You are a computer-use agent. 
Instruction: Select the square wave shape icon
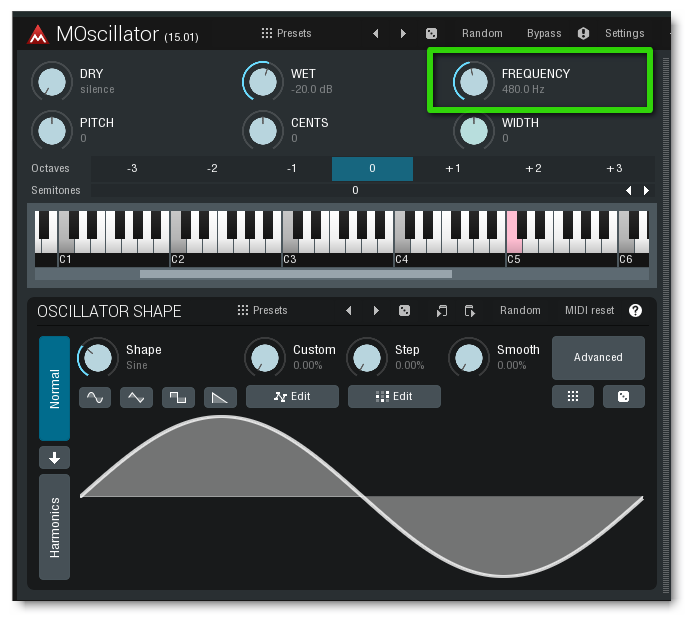click(x=178, y=397)
